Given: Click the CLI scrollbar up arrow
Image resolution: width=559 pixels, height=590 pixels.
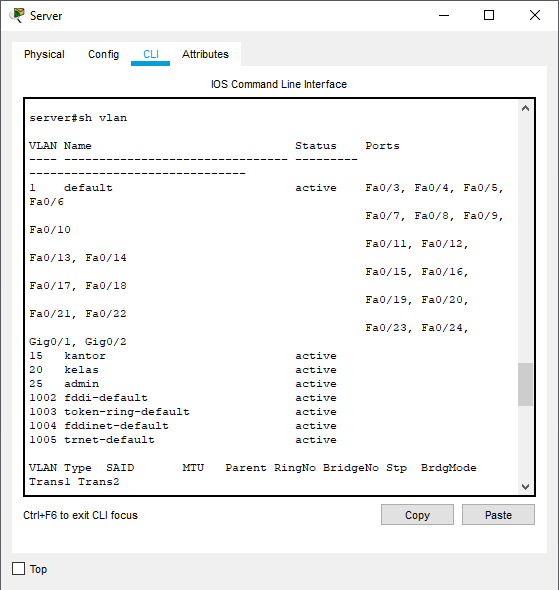Looking at the screenshot, I should coord(525,109).
